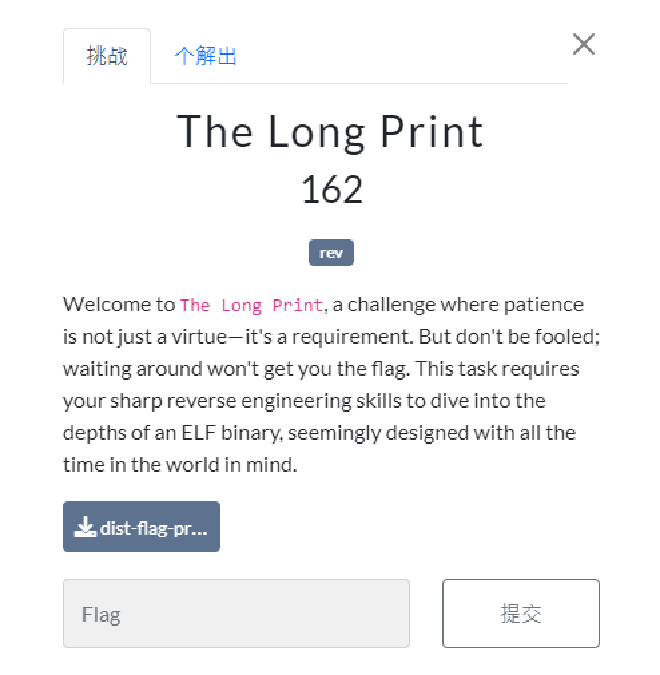Close the challenge dialog with the X icon
The height and width of the screenshot is (675, 660).
tap(583, 44)
